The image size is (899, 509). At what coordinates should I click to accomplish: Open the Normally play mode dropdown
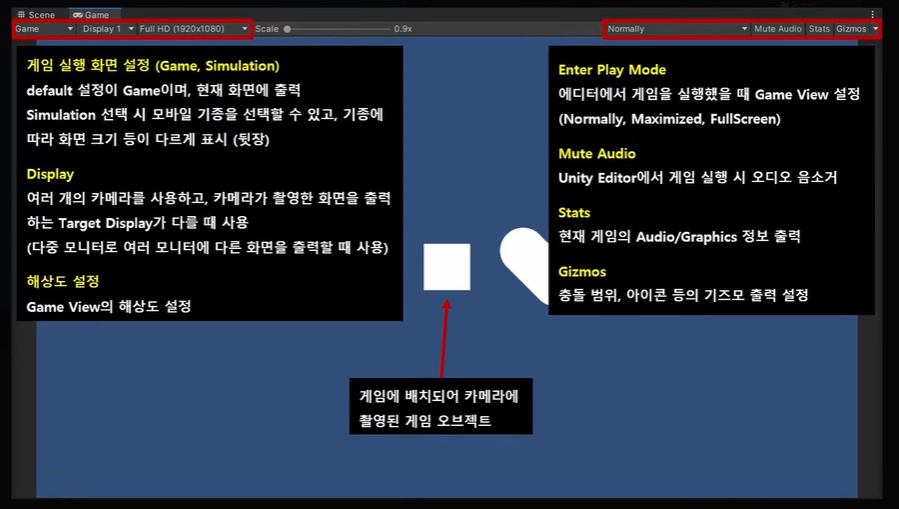(x=677, y=29)
